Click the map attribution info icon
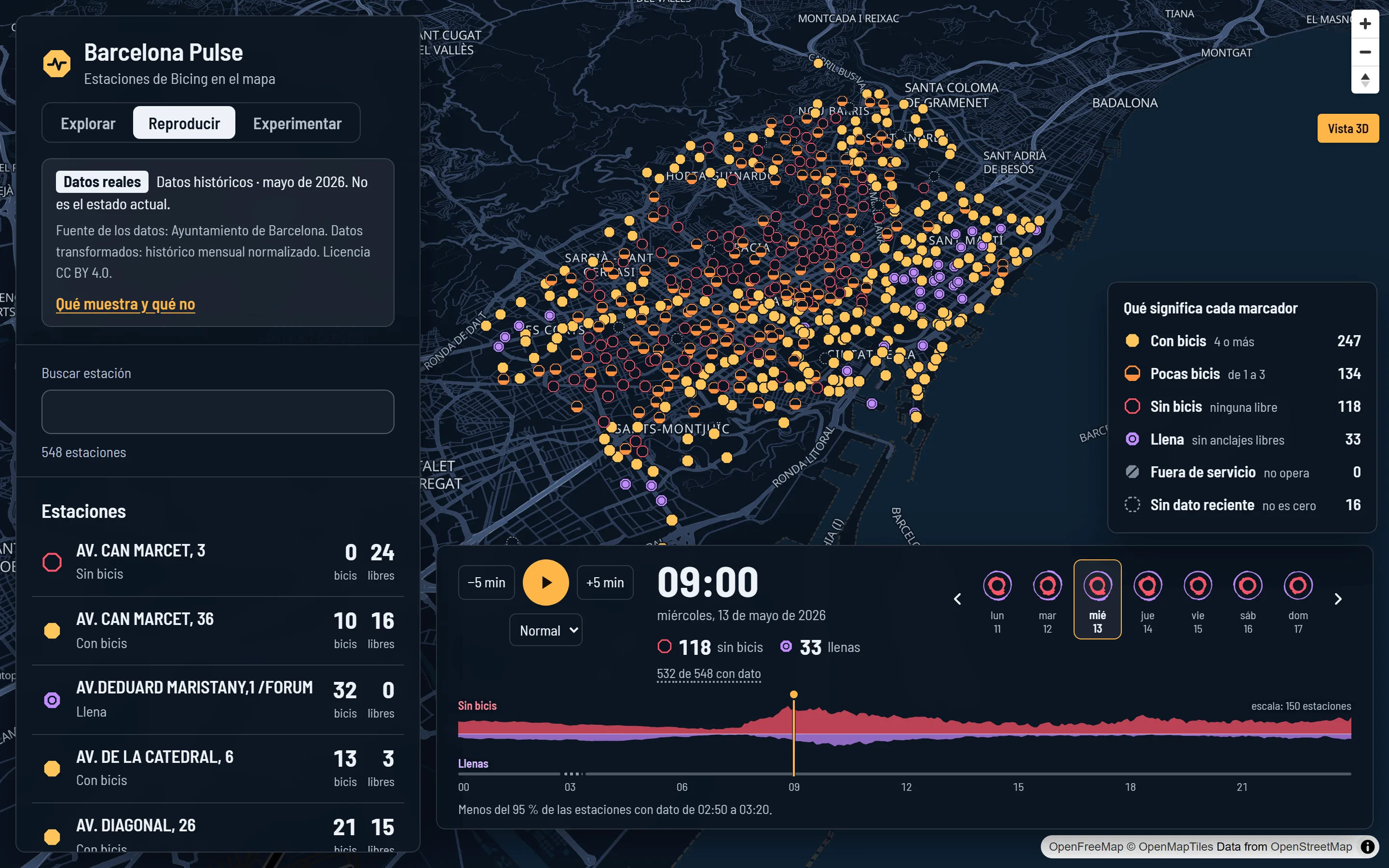 [1367, 846]
